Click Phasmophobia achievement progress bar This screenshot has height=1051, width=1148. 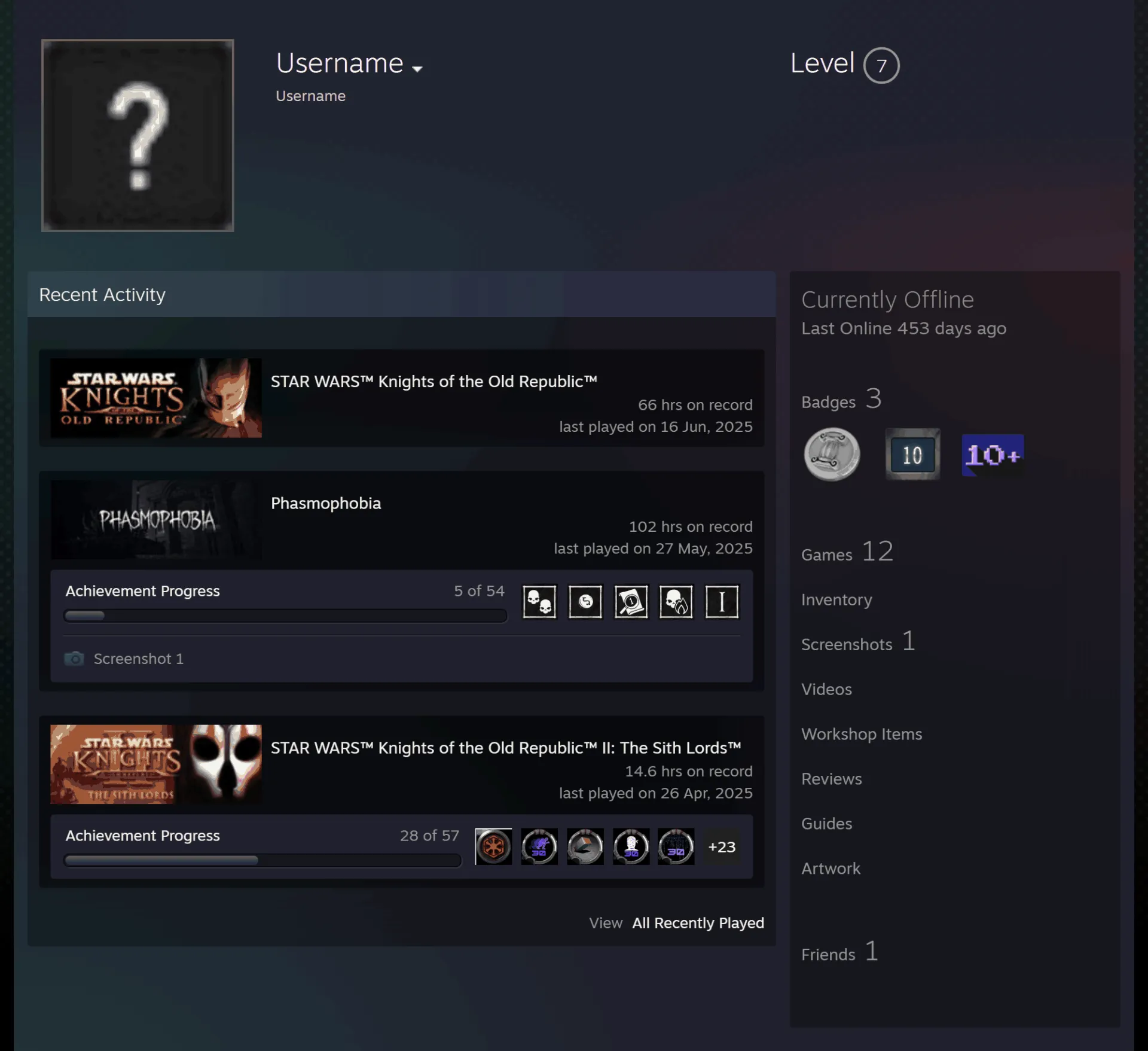click(x=286, y=616)
